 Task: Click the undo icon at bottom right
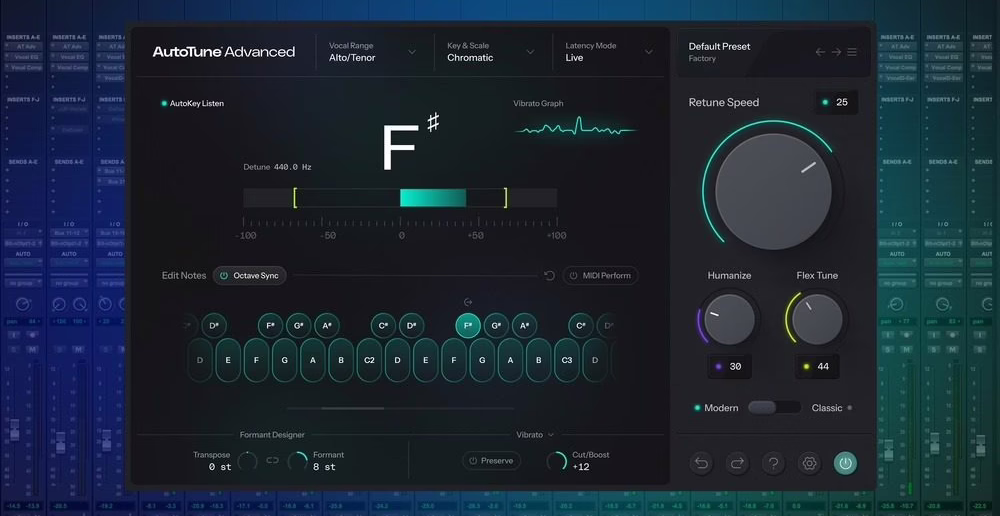pos(701,464)
